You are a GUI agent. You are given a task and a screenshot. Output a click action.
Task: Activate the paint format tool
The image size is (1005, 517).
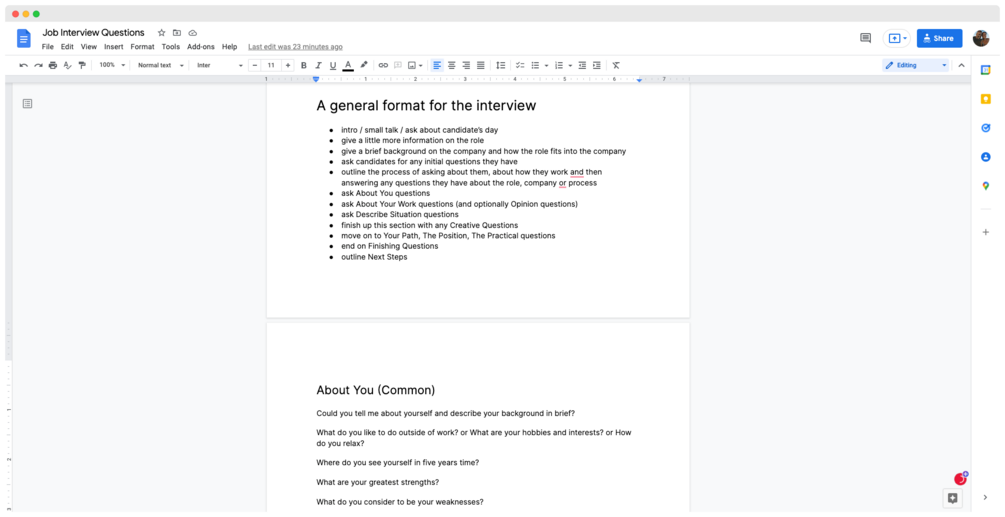pyautogui.click(x=82, y=65)
